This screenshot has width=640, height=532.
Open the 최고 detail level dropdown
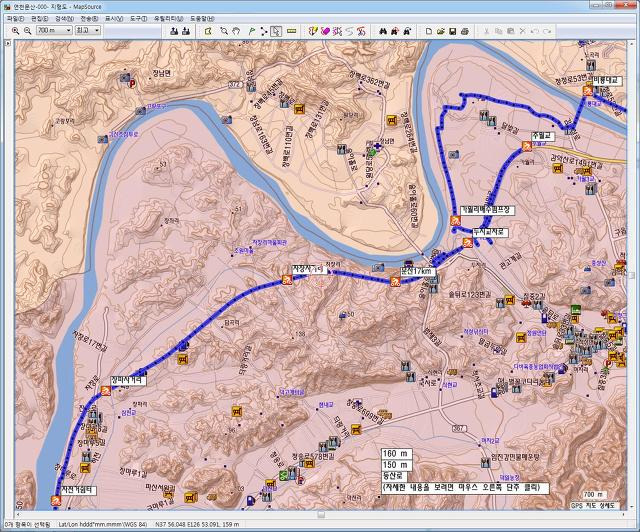88,31
